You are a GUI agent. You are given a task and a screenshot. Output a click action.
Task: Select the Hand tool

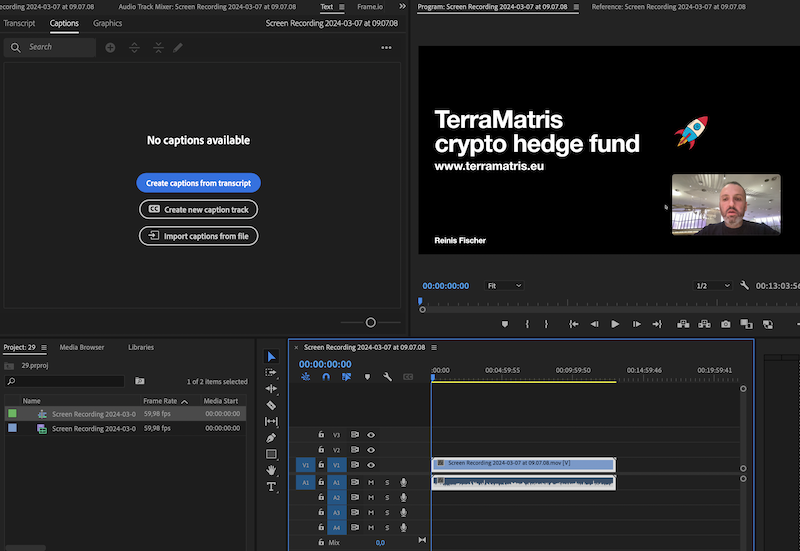coord(271,470)
